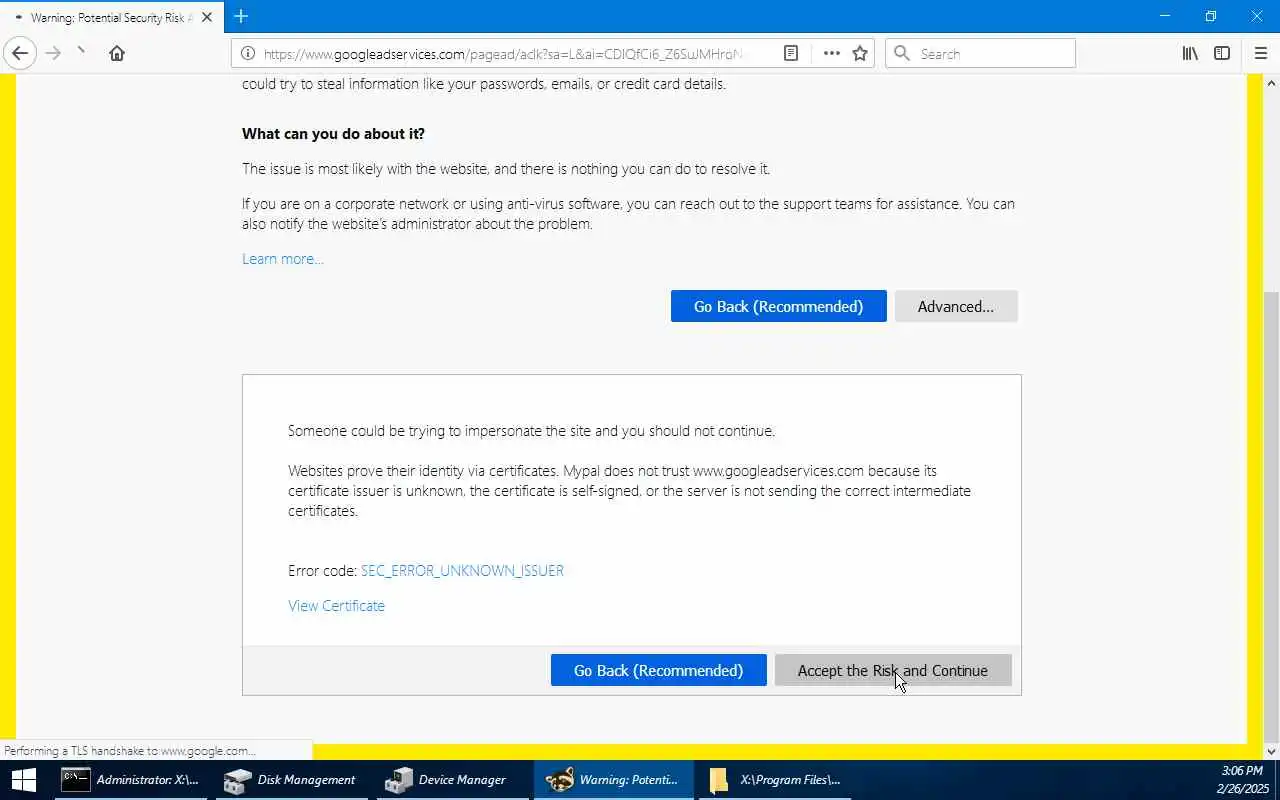Open the hamburger application menu

(1260, 54)
